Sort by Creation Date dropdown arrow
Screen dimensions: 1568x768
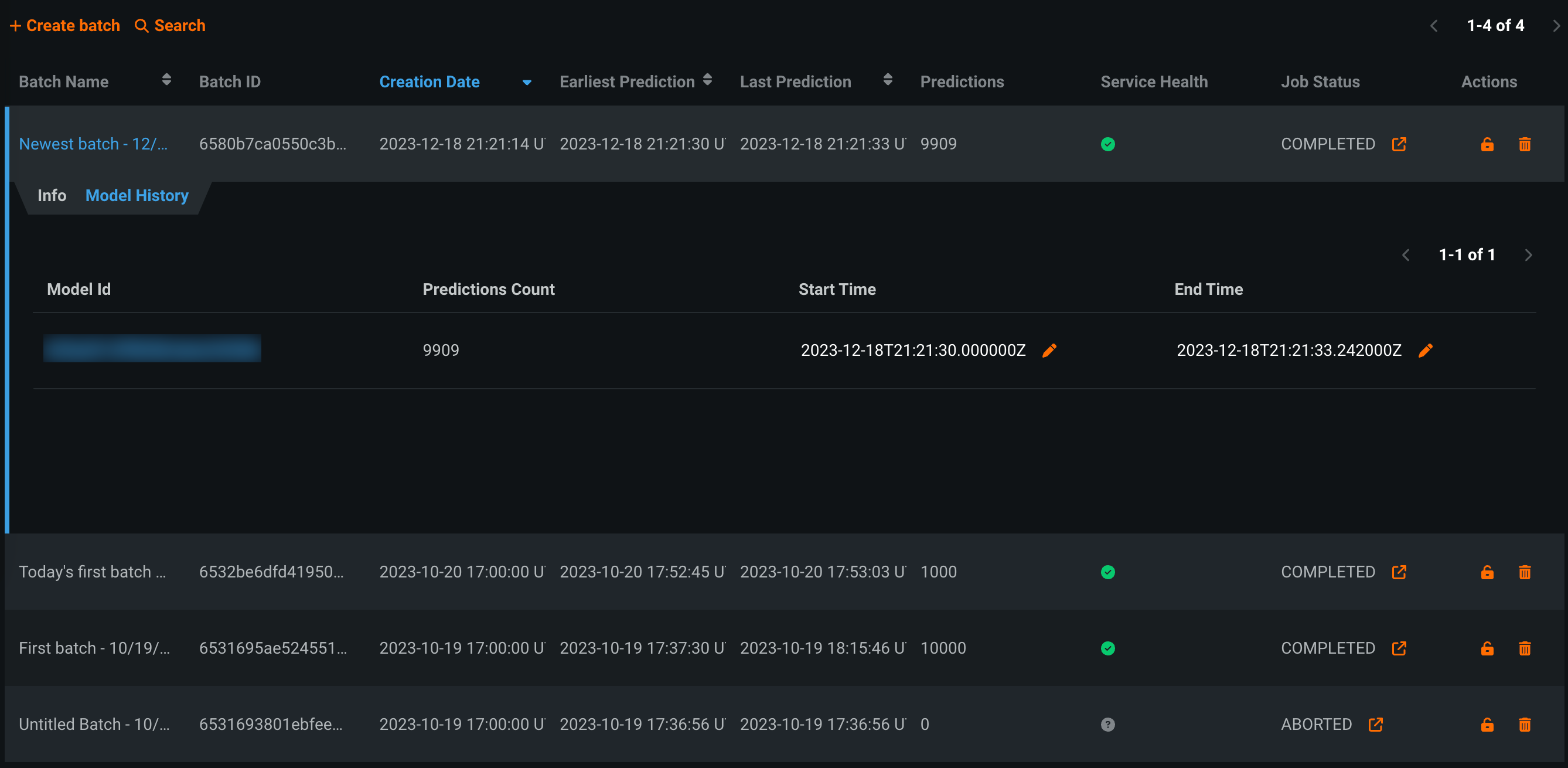tap(527, 82)
